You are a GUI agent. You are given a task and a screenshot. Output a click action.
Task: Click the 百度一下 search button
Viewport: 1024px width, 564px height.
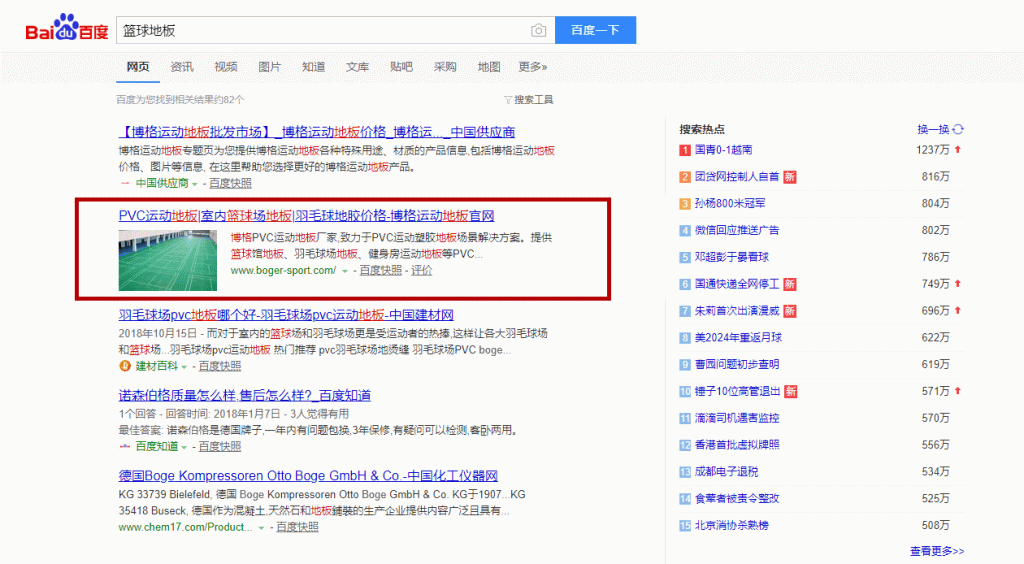[x=595, y=30]
